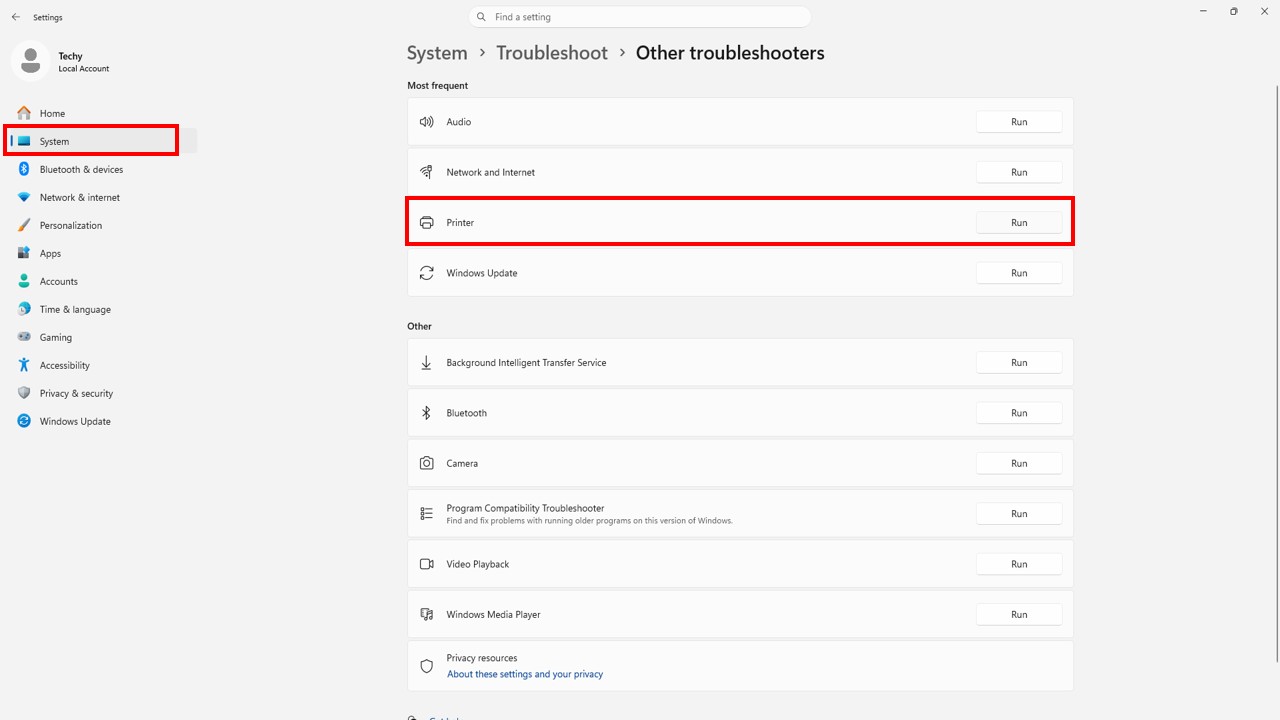The width and height of the screenshot is (1280, 720).
Task: Open the Accounts settings section
Action: (58, 281)
